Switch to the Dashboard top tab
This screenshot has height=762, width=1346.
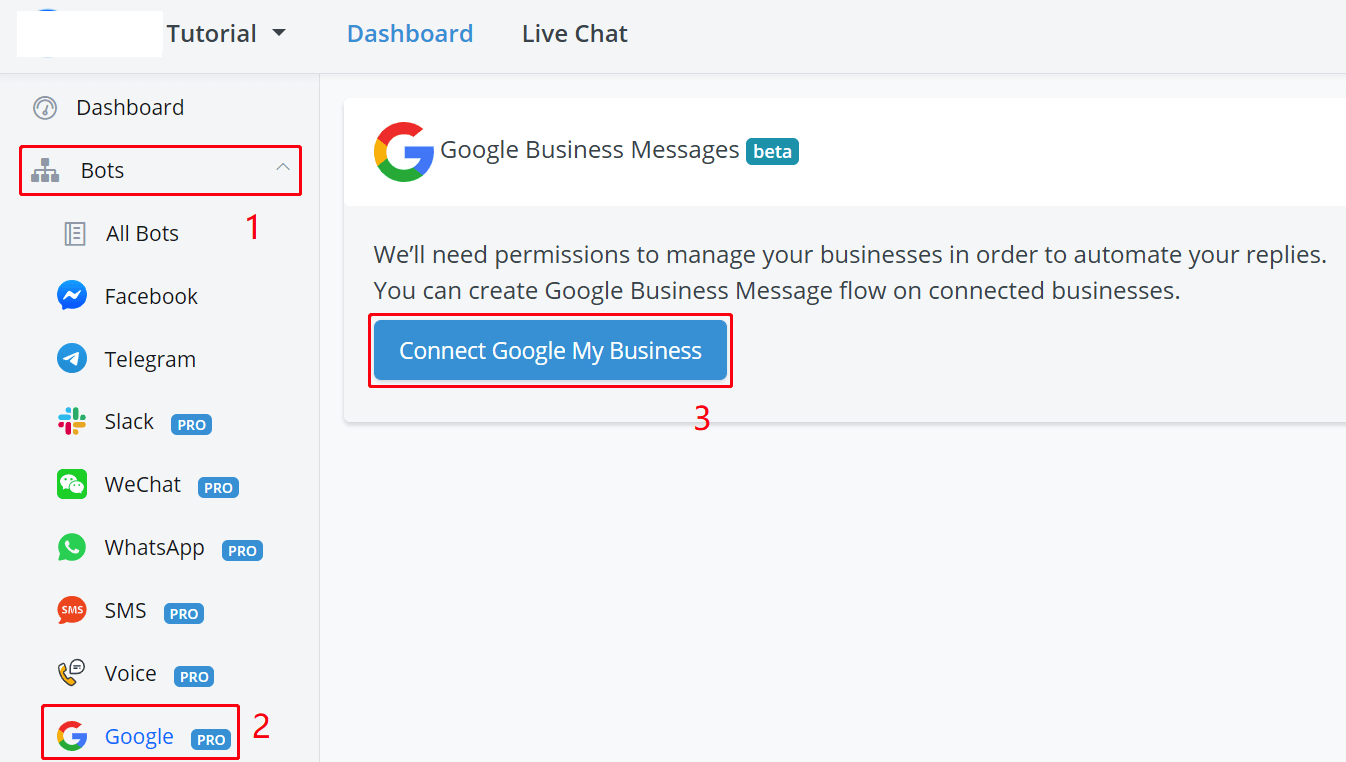pos(410,34)
